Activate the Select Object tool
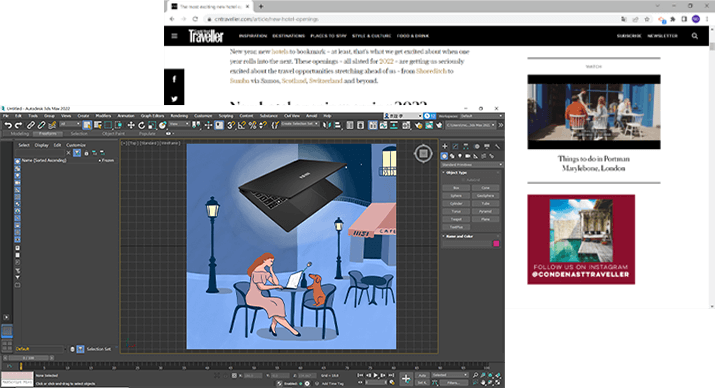Image resolution: width=715 pixels, height=388 pixels. point(87,125)
